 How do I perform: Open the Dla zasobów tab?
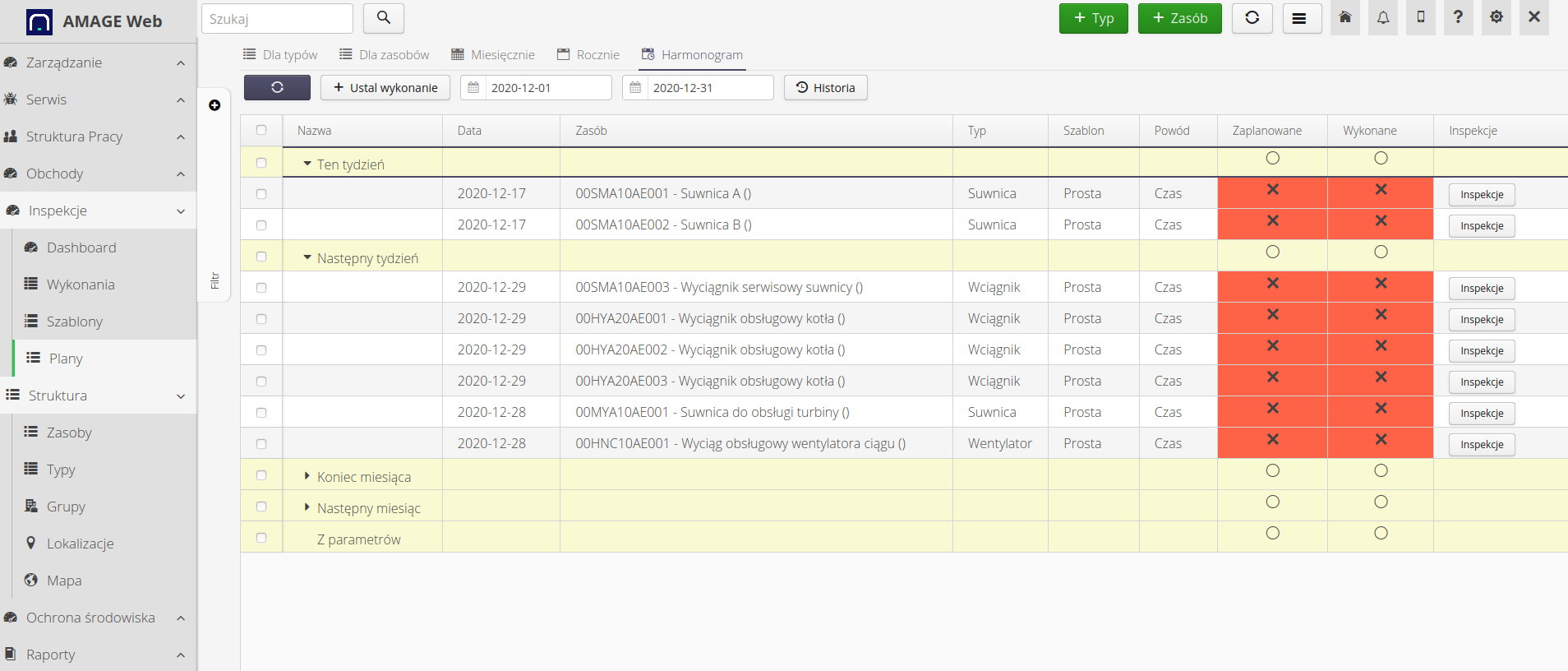coord(385,55)
